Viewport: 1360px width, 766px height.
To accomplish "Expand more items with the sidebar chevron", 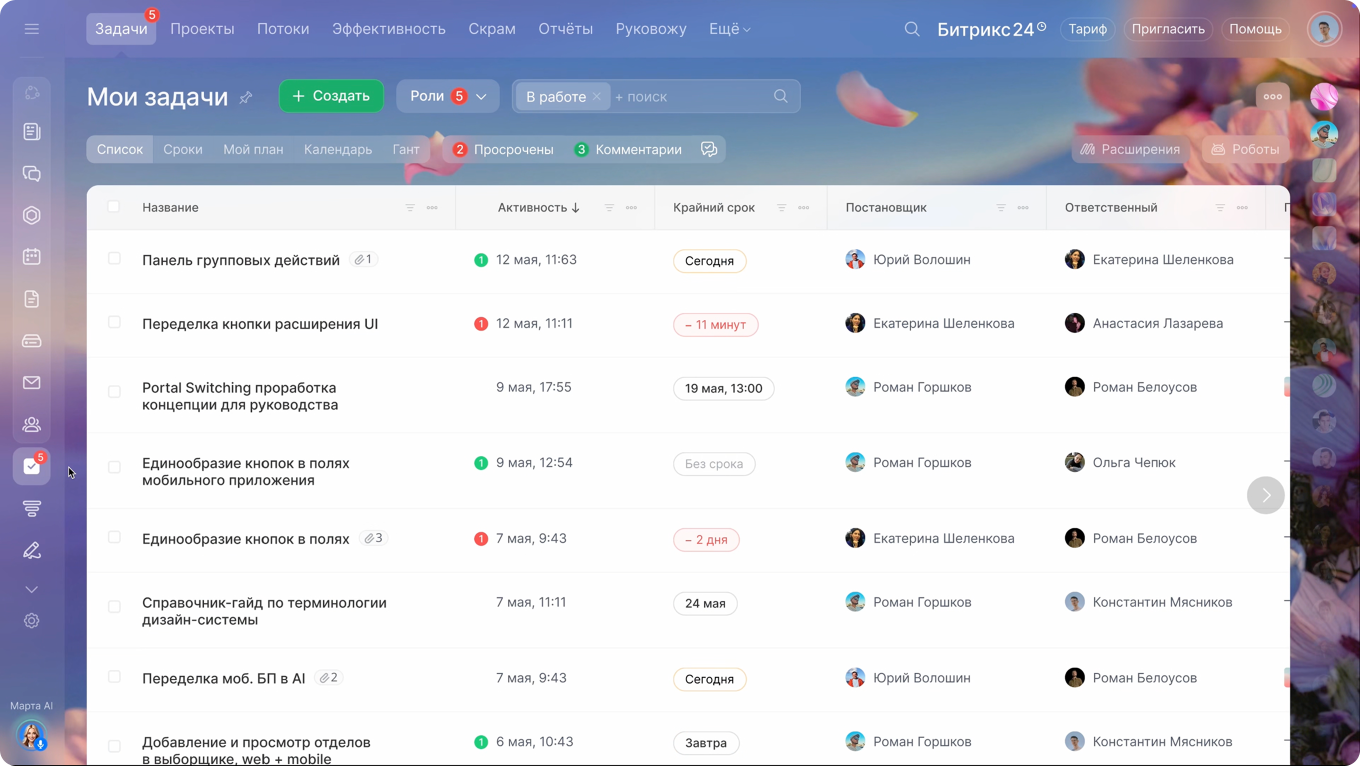I will coord(32,589).
